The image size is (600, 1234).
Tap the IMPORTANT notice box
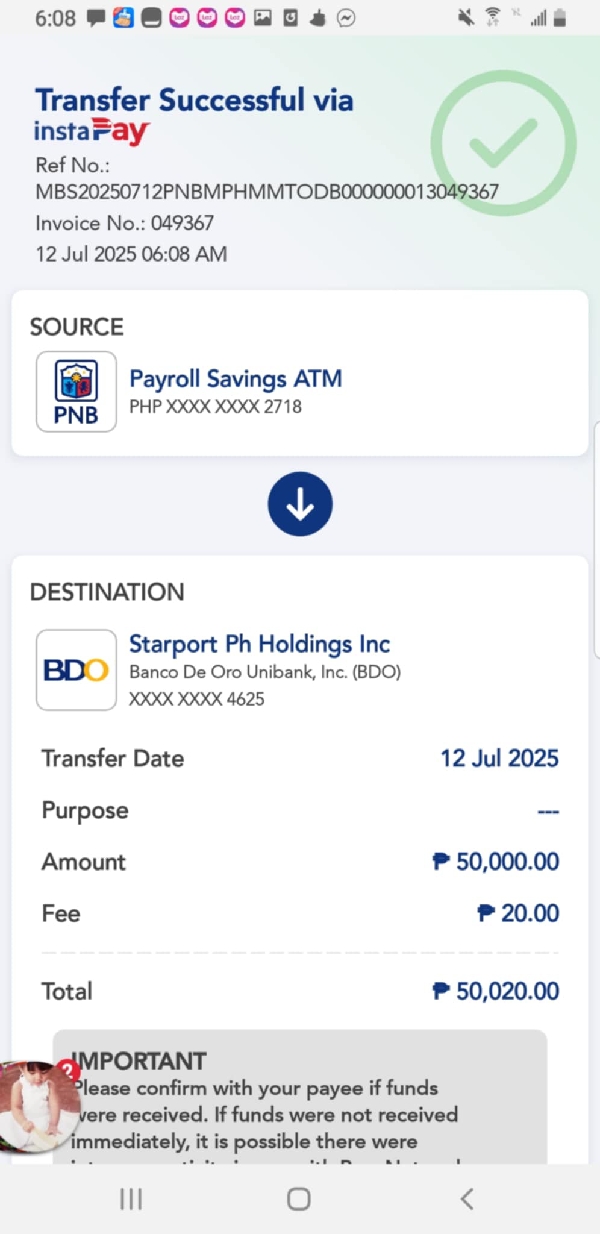coord(300,1100)
